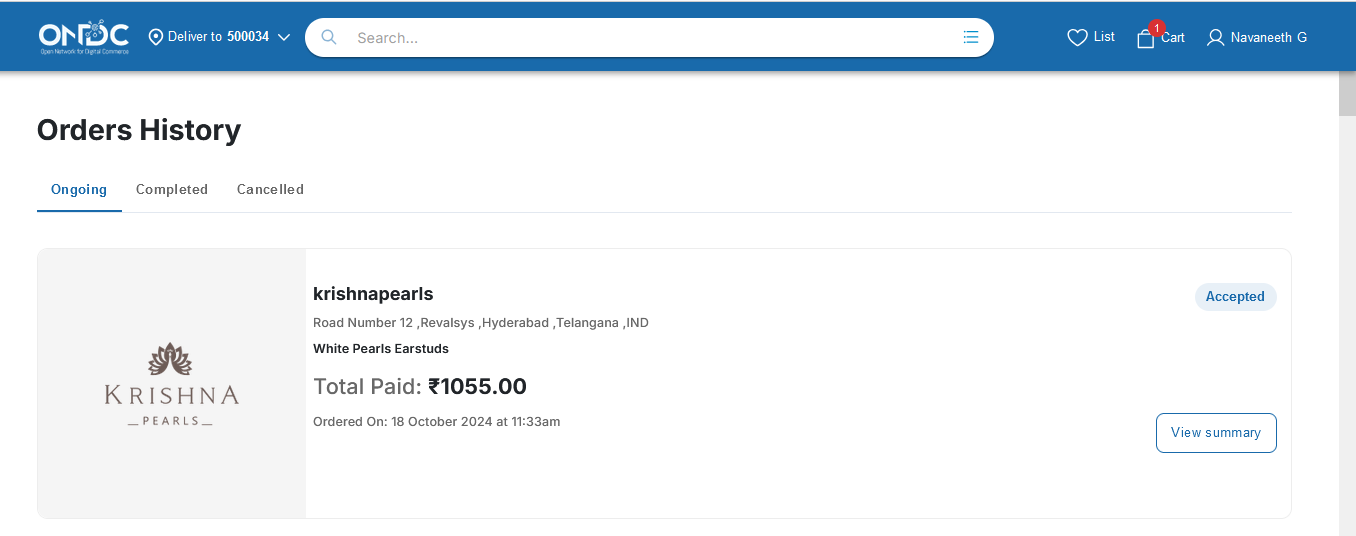Click the Krishna Pearls store thumbnail

[x=172, y=384]
